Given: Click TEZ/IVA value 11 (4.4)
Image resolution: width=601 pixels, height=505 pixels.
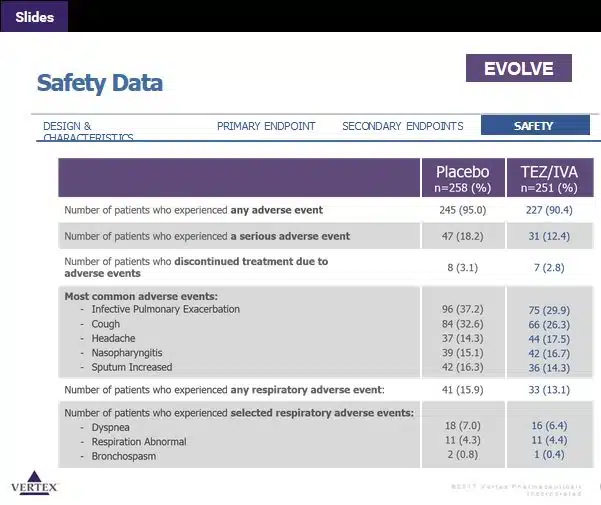Looking at the screenshot, I should coord(549,440).
